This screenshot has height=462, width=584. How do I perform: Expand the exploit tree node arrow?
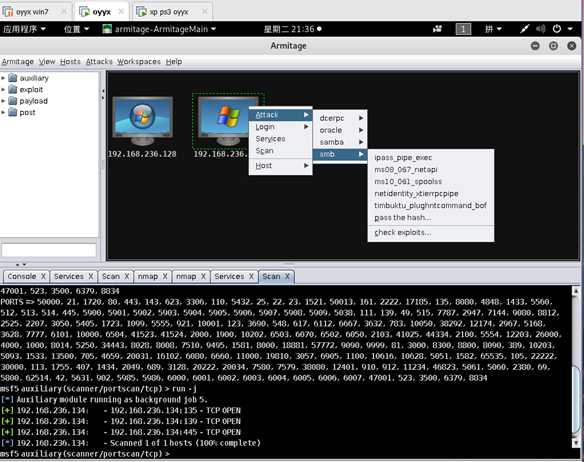point(3,90)
